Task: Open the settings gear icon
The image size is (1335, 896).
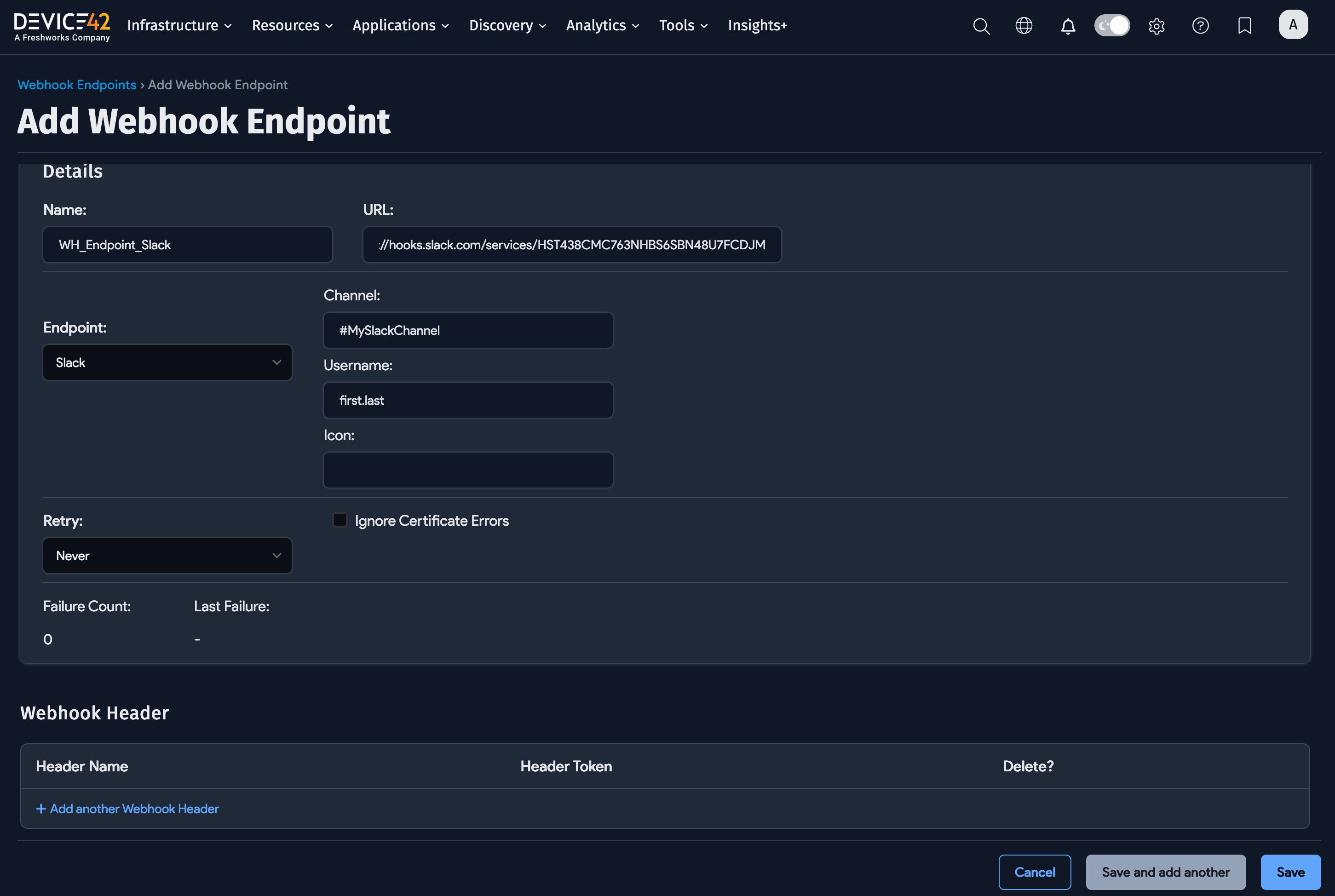Action: (1156, 26)
